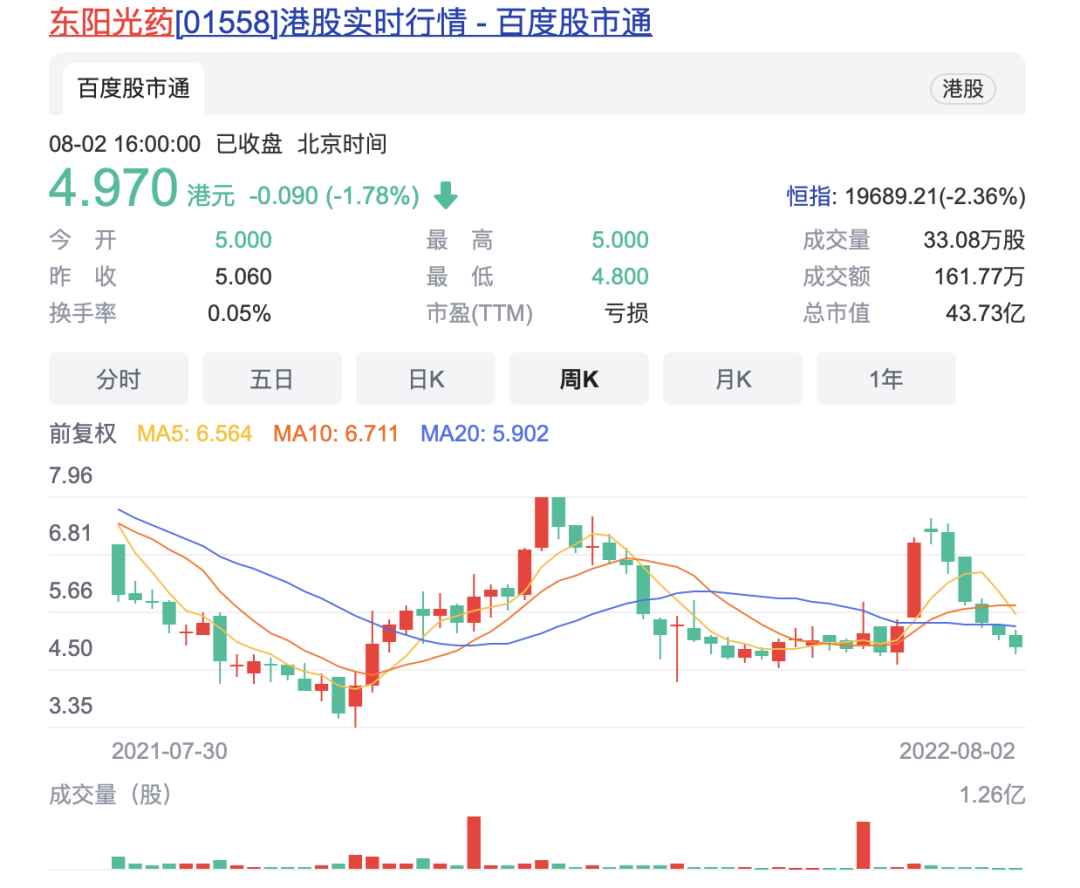Open the 恒指 index link
Viewport: 1080px width, 888px height.
(x=809, y=196)
